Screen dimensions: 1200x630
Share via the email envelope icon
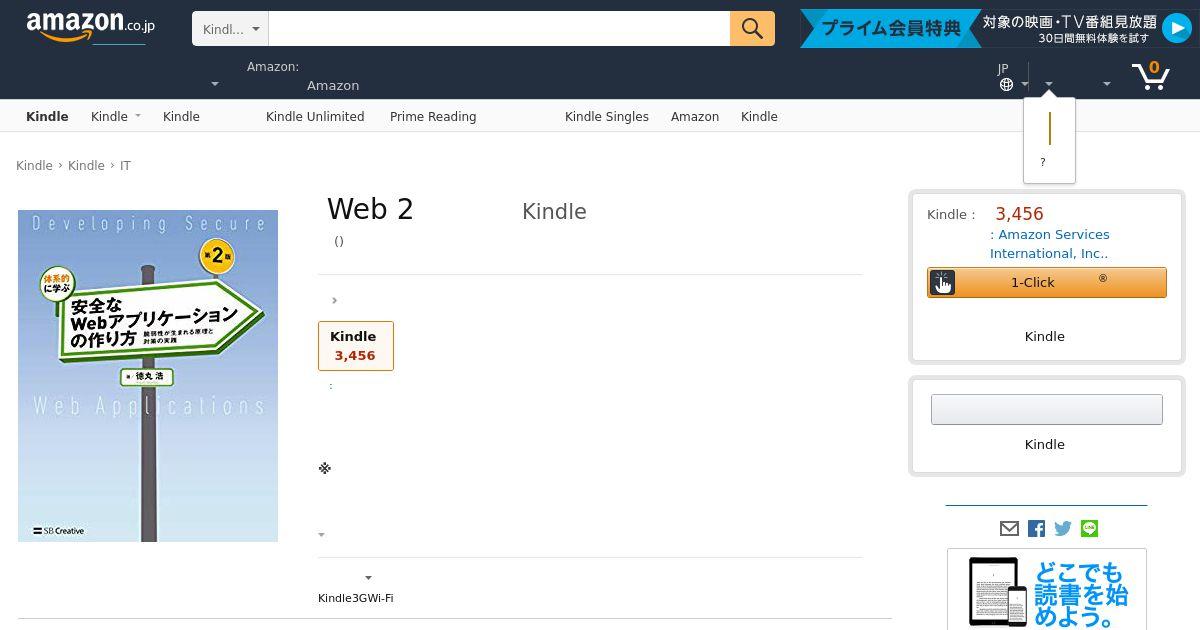click(x=1009, y=528)
